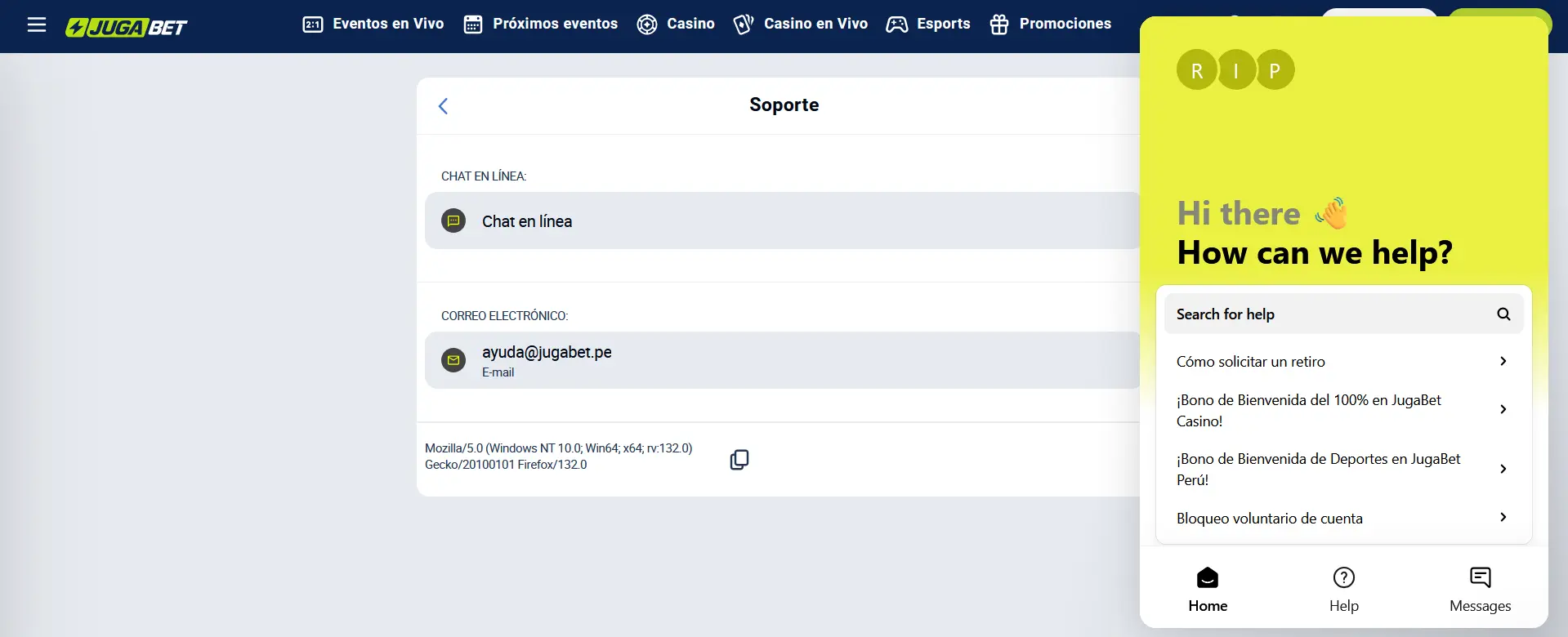Viewport: 1568px width, 637px height.
Task: Expand chevron for Cómo solicitar un retiro
Action: pos(1503,361)
